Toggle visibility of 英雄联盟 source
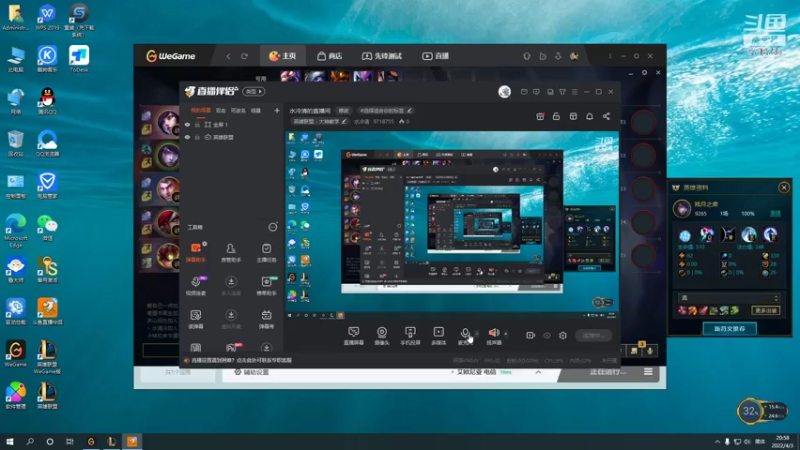Image resolution: width=800 pixels, height=450 pixels. tap(187, 137)
